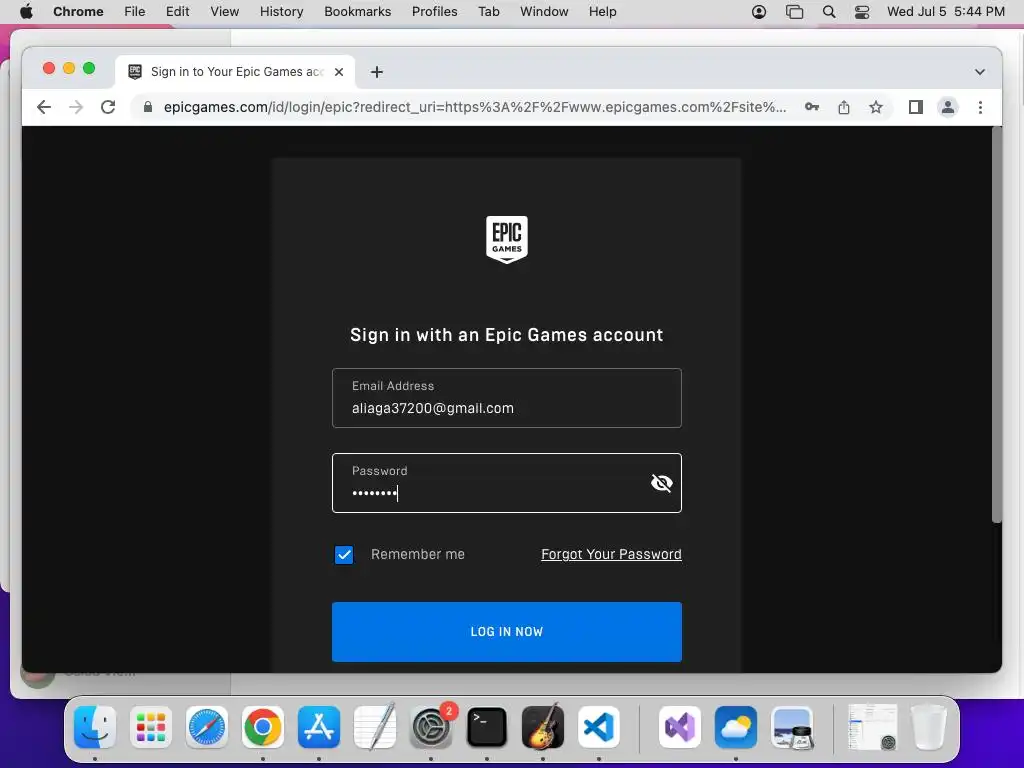Image resolution: width=1024 pixels, height=768 pixels.
Task: Open the History menu
Action: click(x=281, y=12)
